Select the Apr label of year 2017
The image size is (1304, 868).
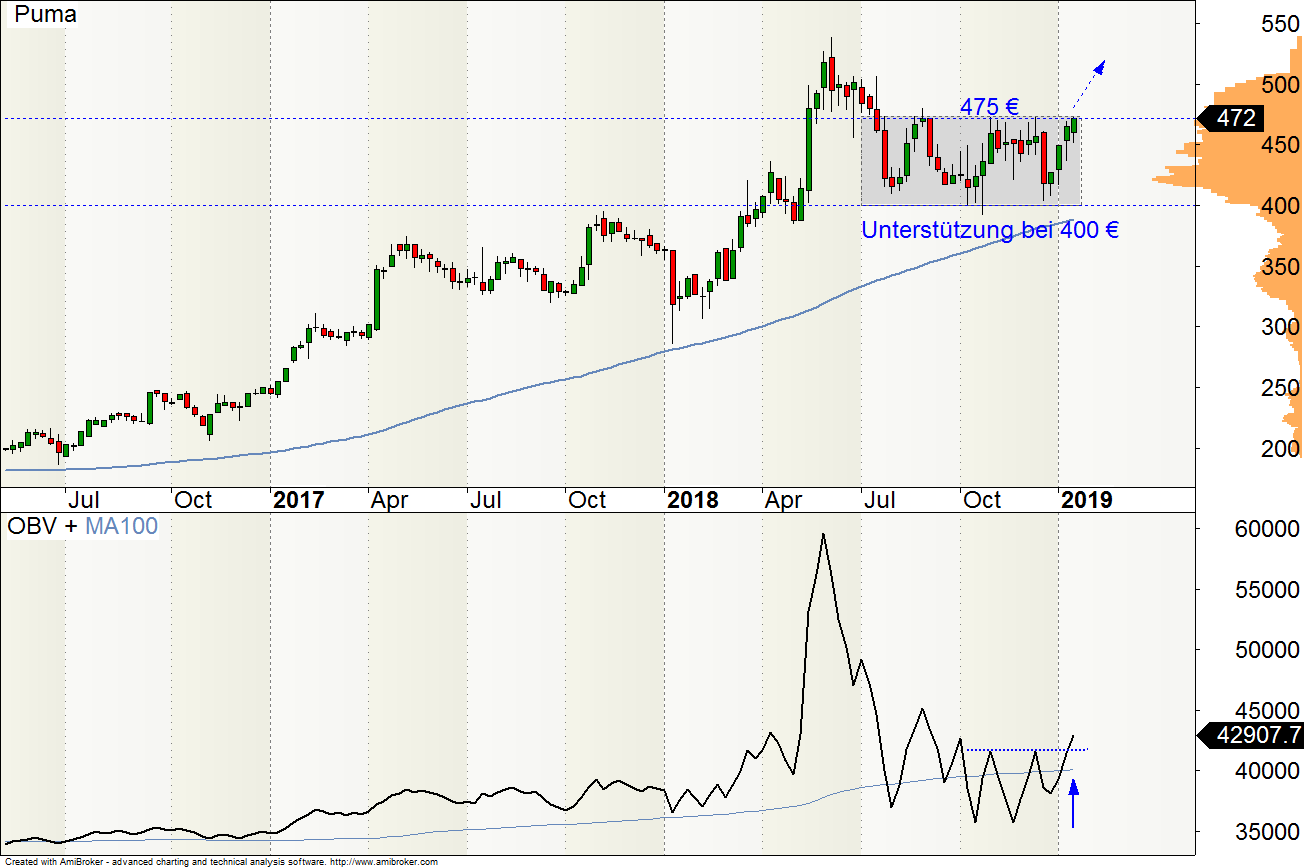(x=389, y=500)
